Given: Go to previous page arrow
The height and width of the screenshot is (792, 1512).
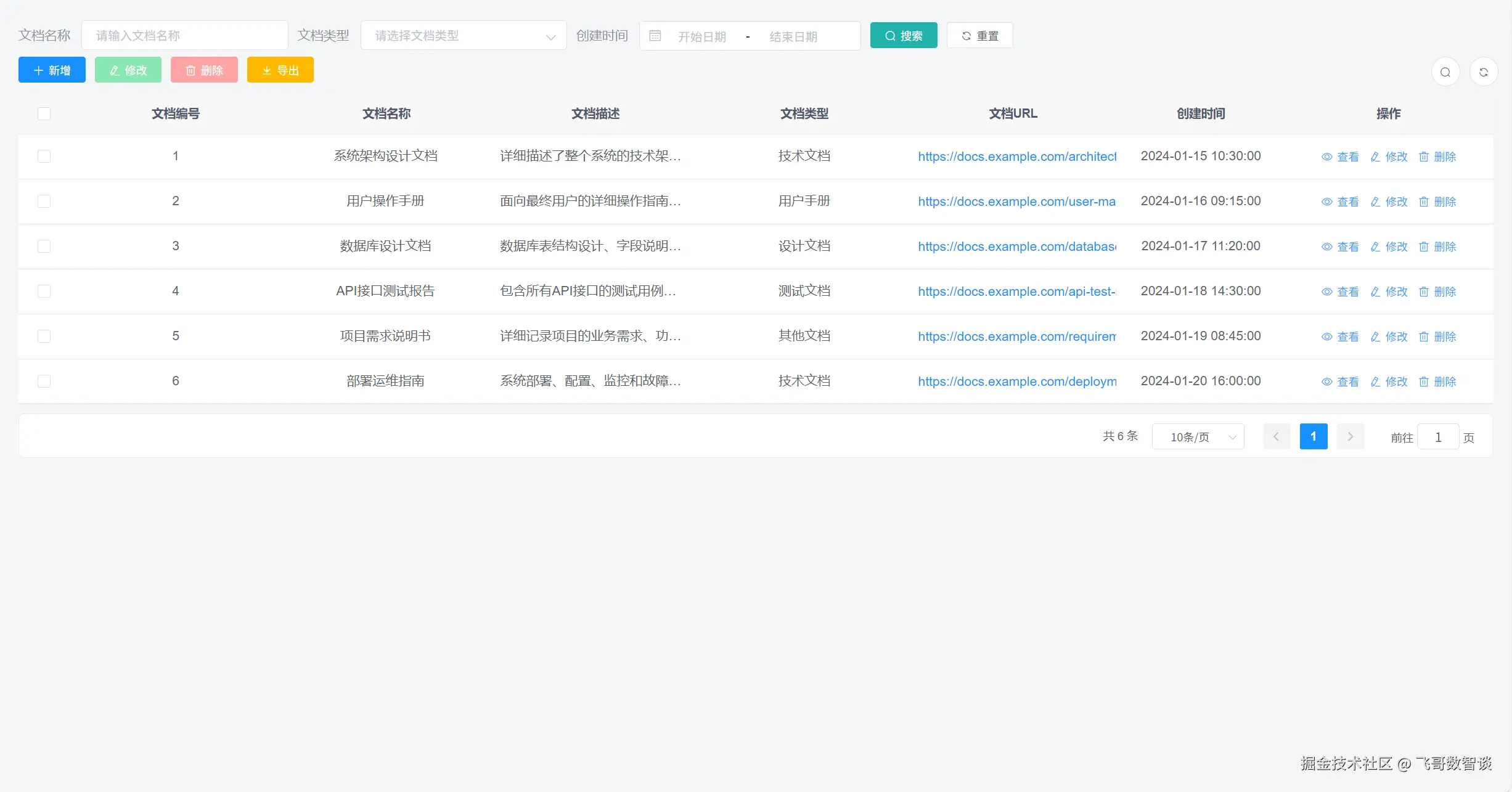Looking at the screenshot, I should pyautogui.click(x=1276, y=436).
